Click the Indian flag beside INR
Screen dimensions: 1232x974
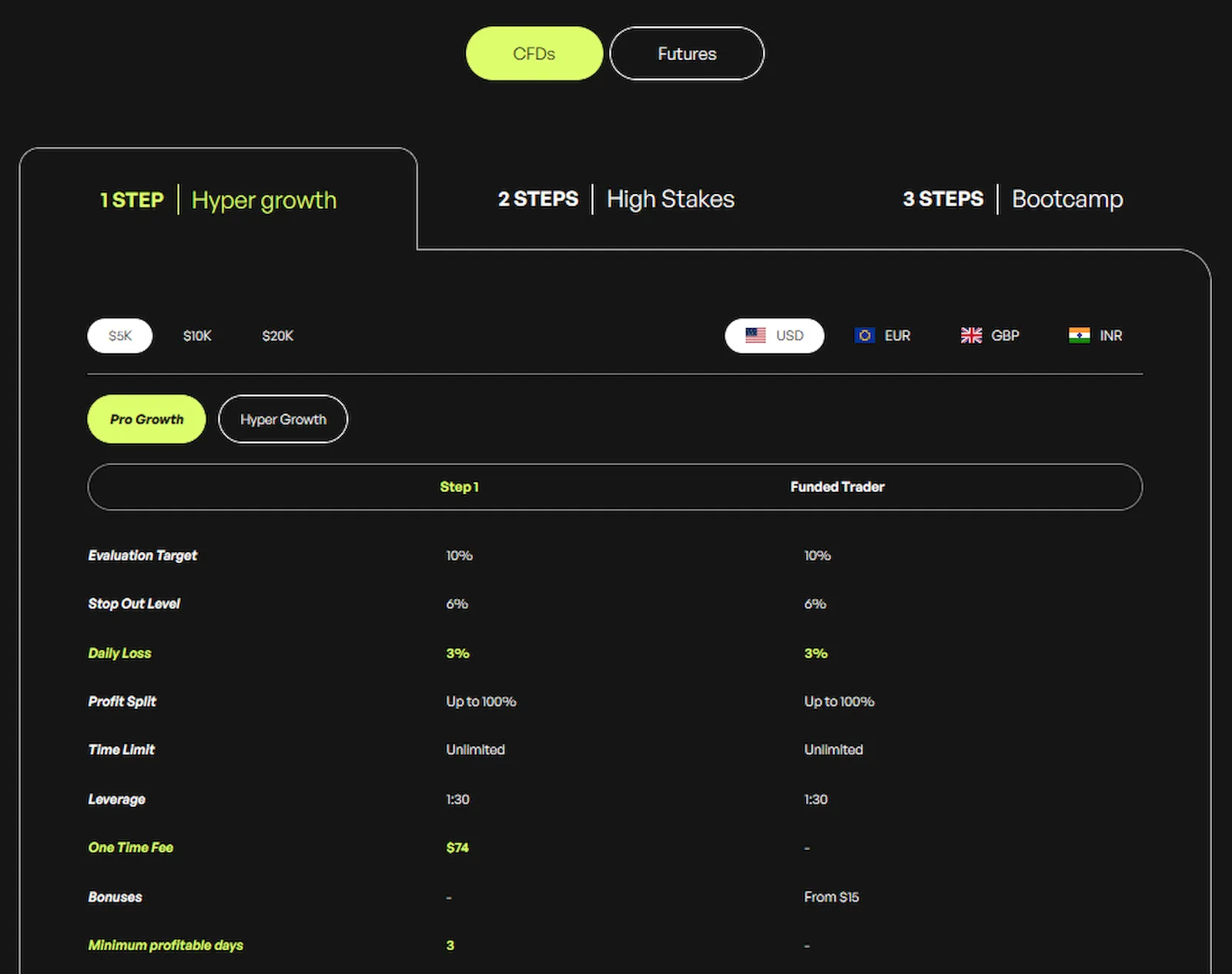click(1080, 335)
